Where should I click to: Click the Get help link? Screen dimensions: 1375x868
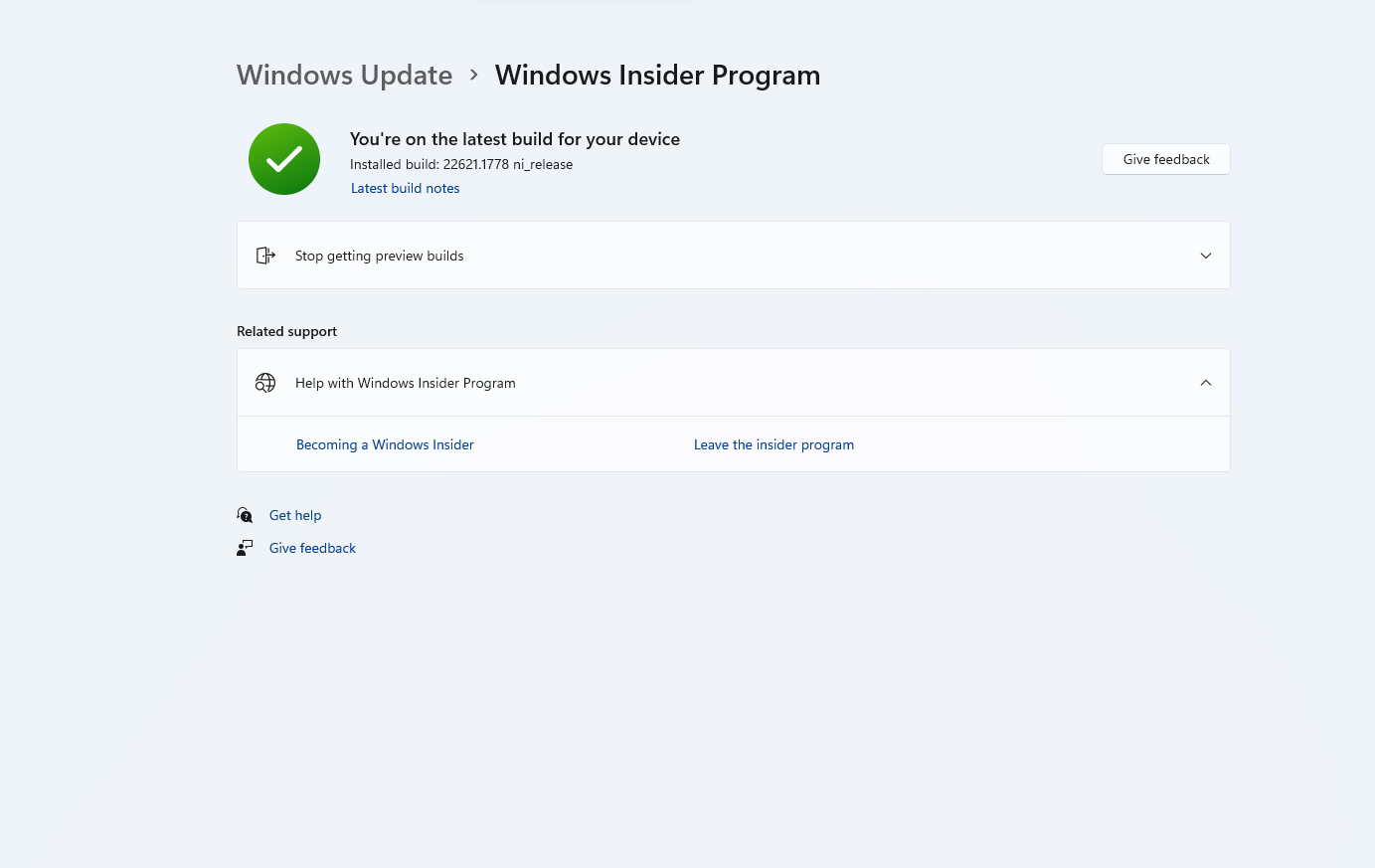pyautogui.click(x=295, y=515)
